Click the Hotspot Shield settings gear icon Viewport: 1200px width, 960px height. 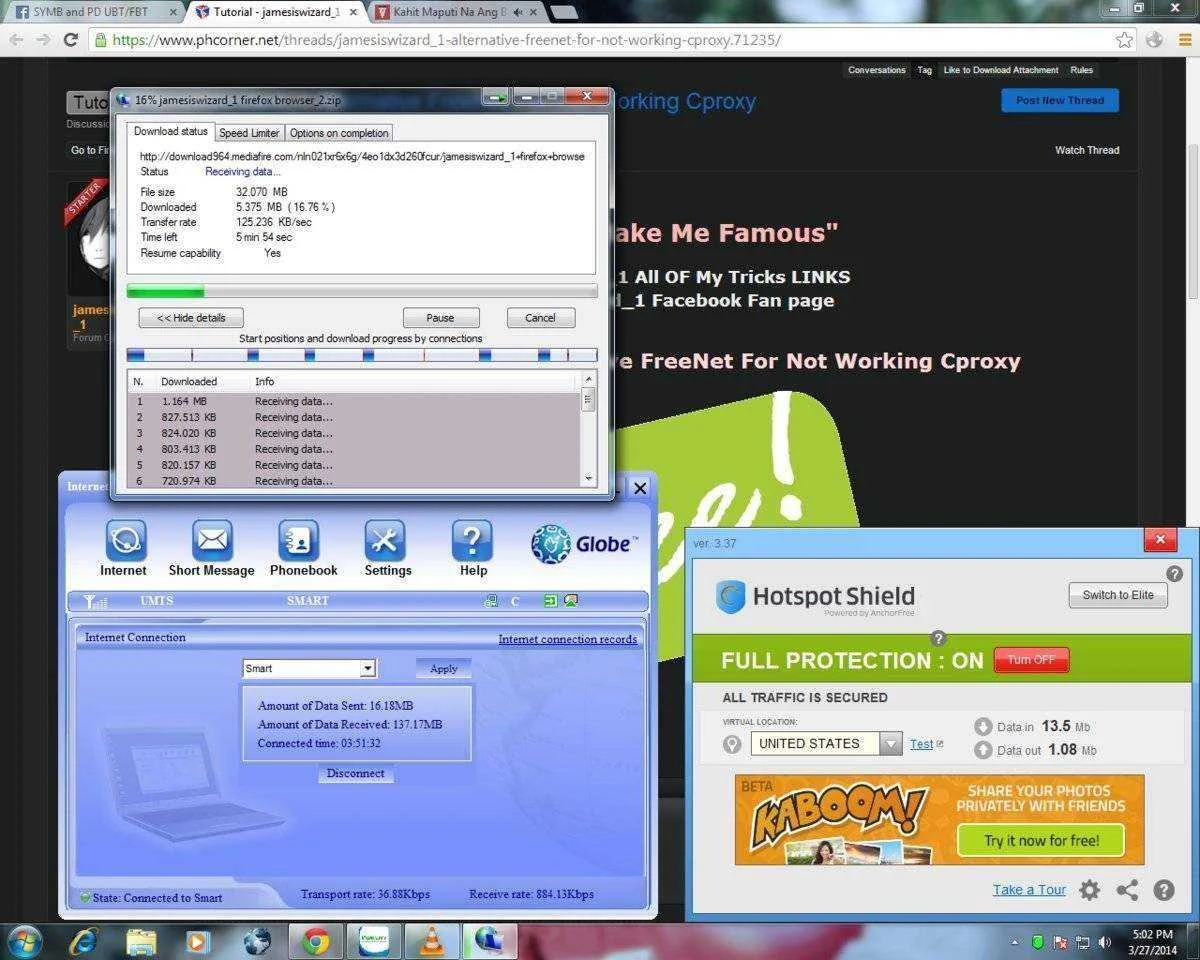coord(1090,890)
